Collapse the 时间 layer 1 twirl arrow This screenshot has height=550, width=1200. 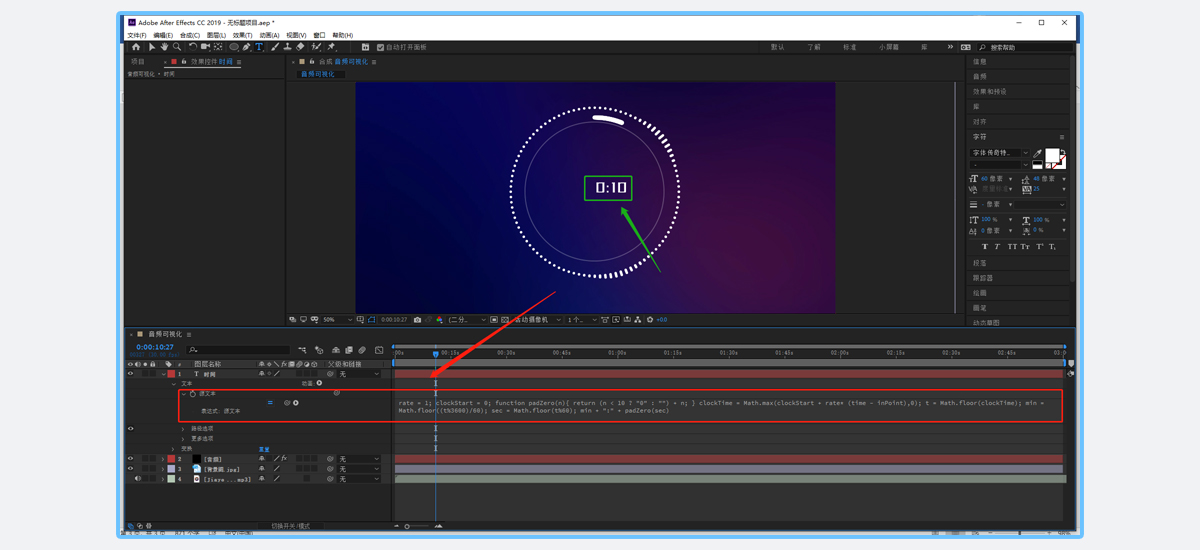pos(164,374)
